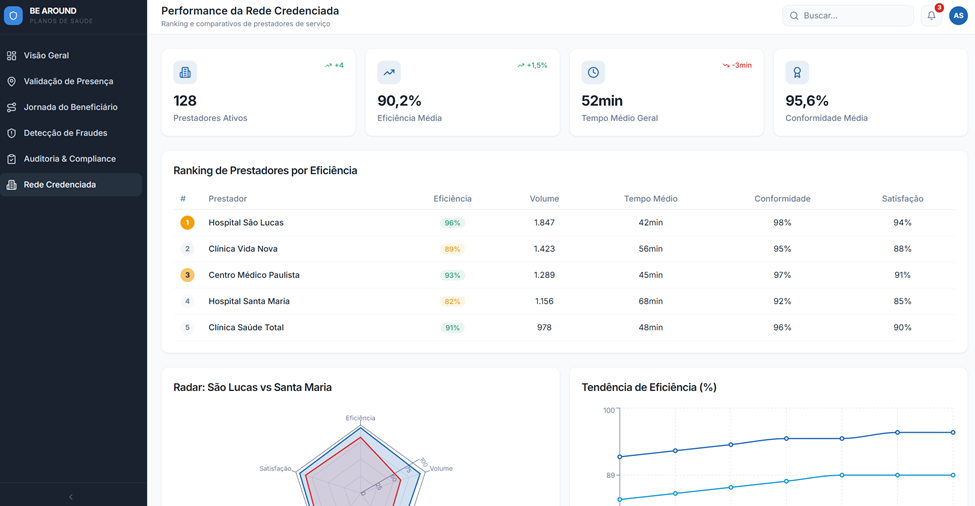Select Clínica Vida Nova provider name
This screenshot has width=975, height=506.
[243, 249]
